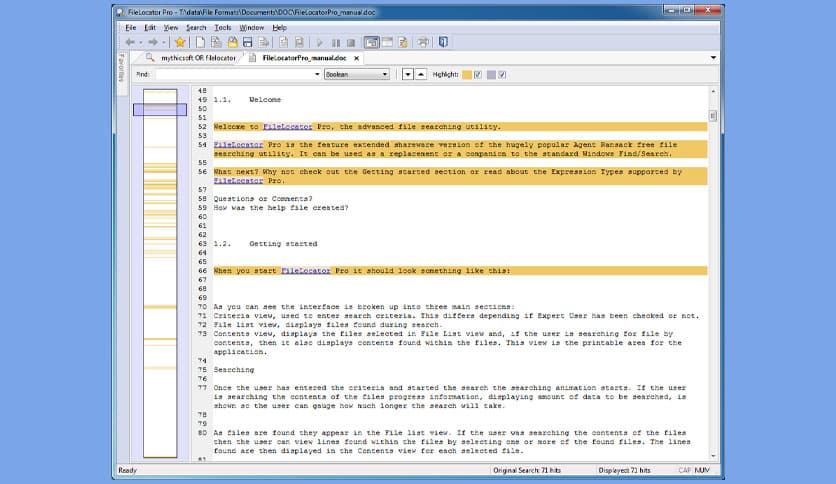Click scrollbar up arrow in contents view

(x=713, y=92)
